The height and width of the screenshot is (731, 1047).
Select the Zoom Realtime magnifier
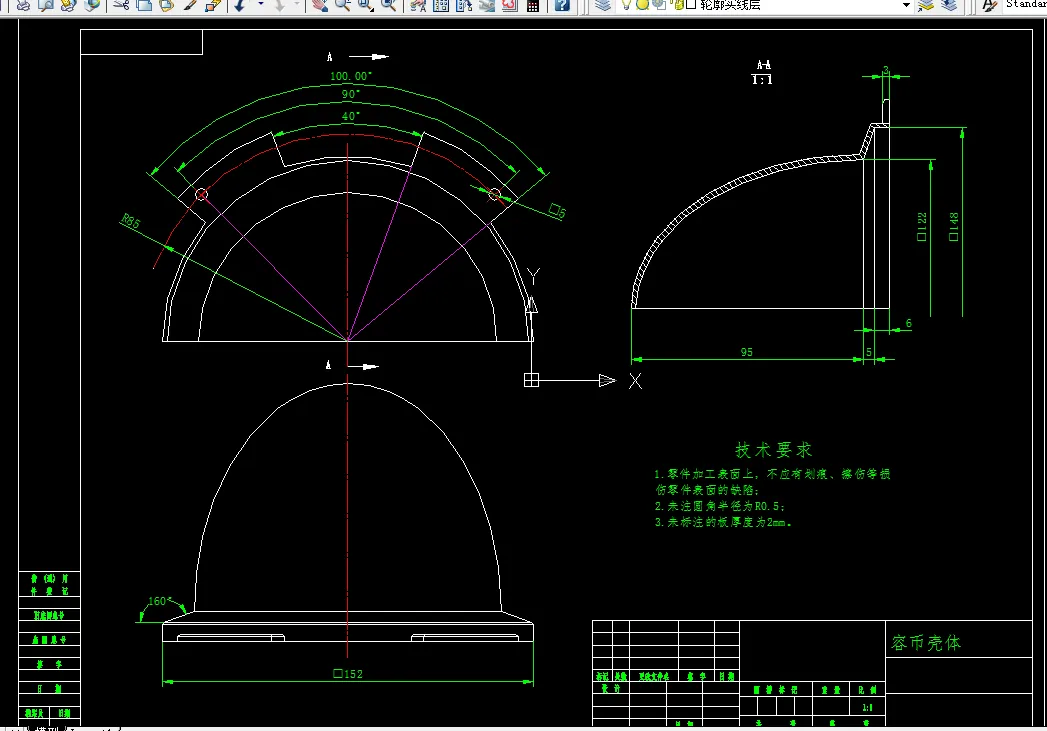tap(343, 5)
